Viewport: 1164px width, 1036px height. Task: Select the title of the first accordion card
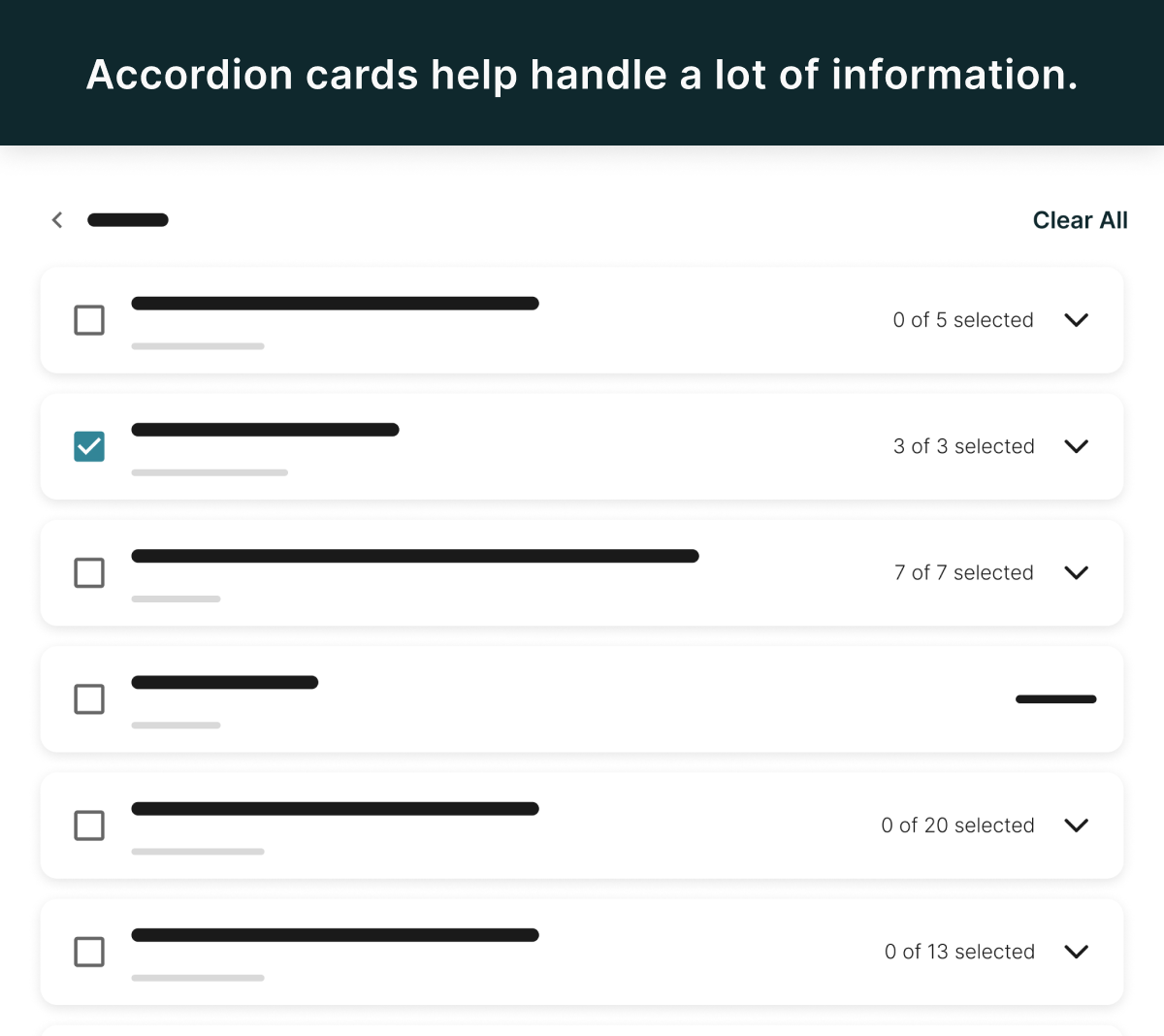[335, 303]
